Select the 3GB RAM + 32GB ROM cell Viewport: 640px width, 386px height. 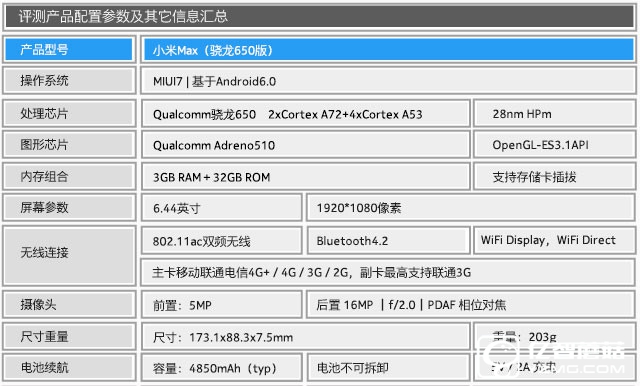click(306, 177)
